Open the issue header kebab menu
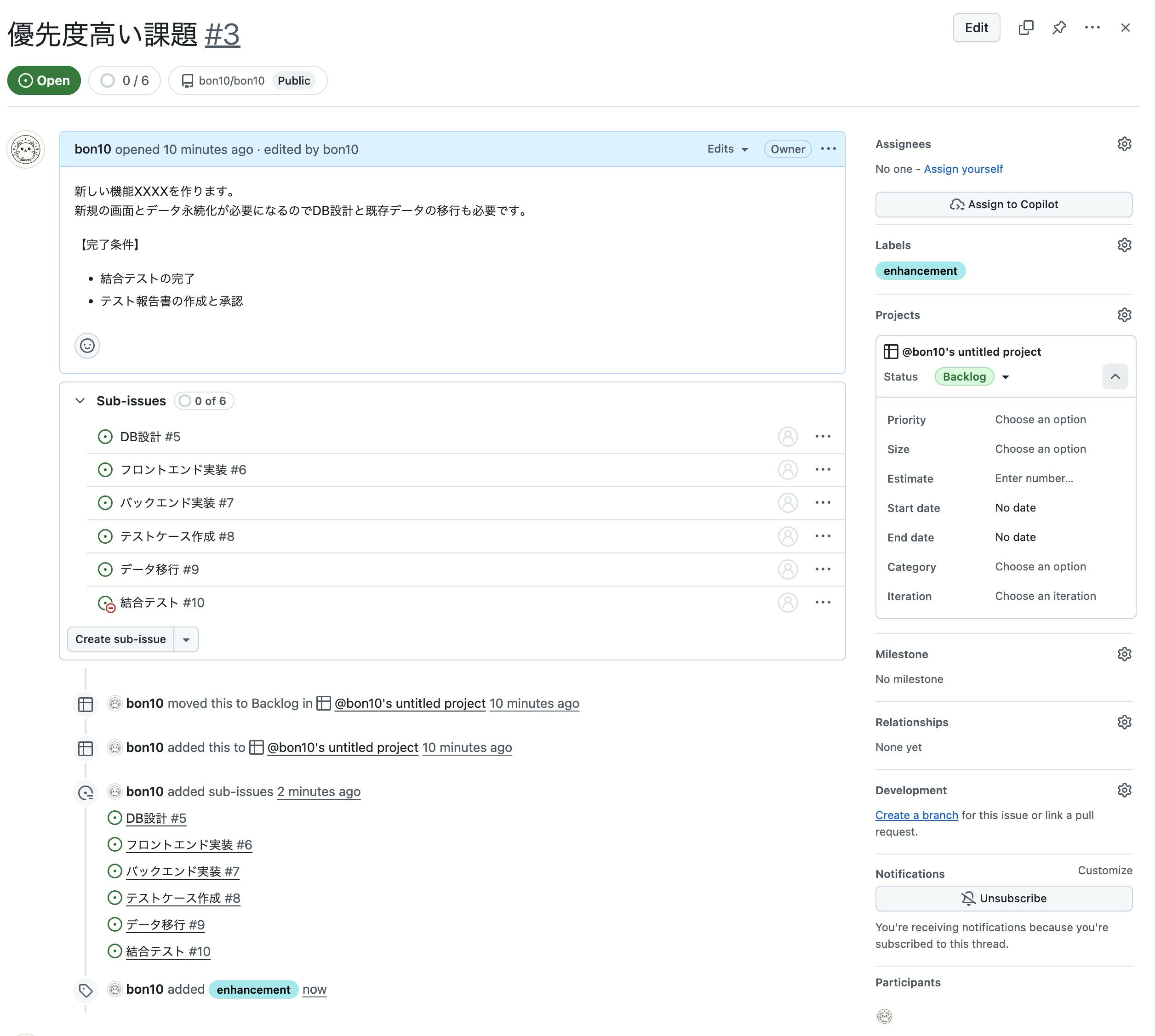This screenshot has height=1036, width=1155. click(1092, 27)
